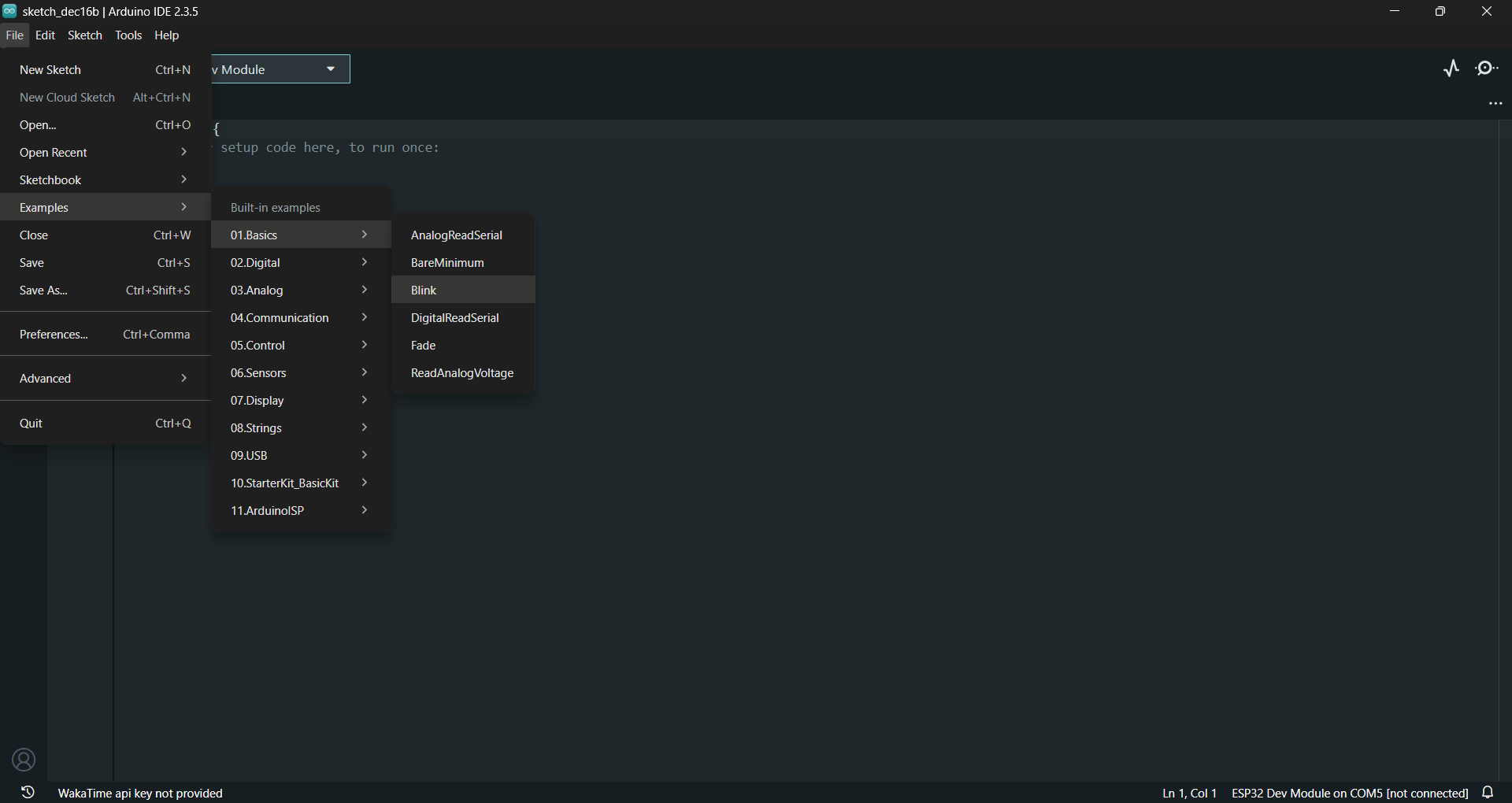This screenshot has width=1512, height=803.
Task: Expand the 04.Communication examples
Action: (301, 318)
